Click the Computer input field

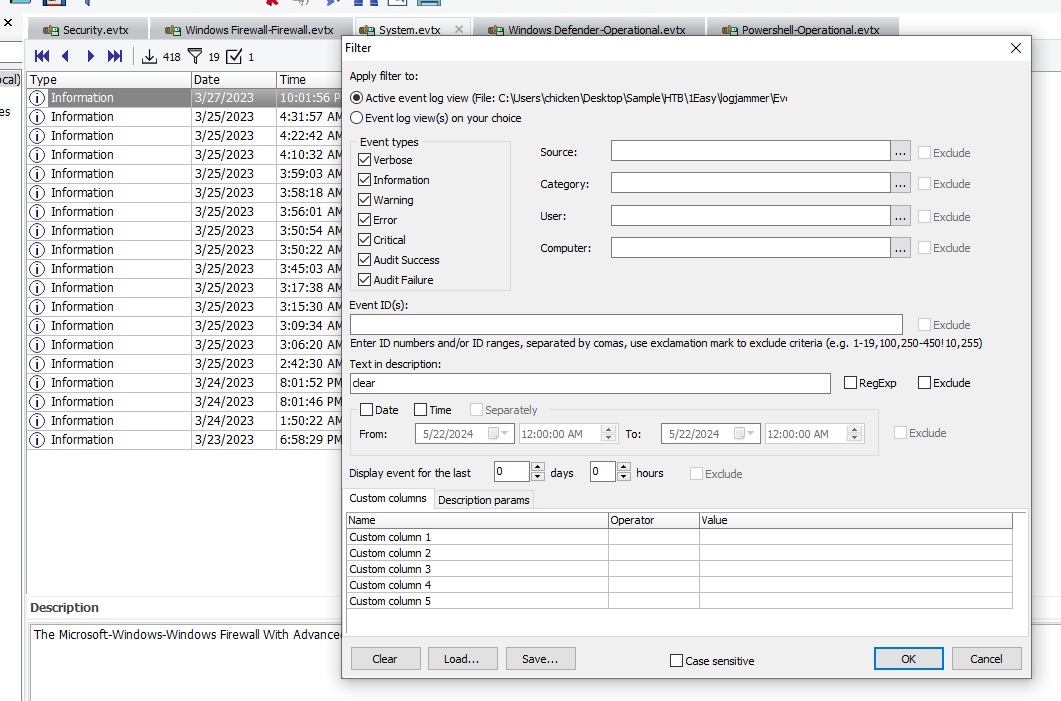click(x=750, y=247)
